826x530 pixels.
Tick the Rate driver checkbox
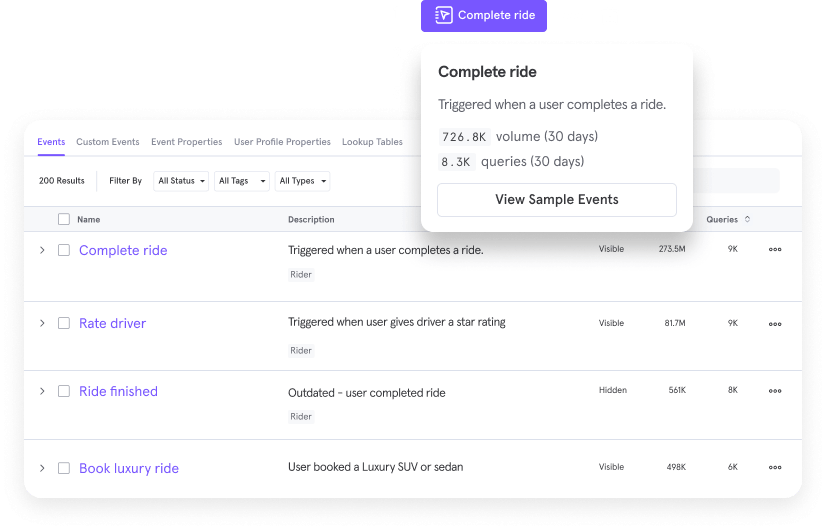pyautogui.click(x=64, y=323)
